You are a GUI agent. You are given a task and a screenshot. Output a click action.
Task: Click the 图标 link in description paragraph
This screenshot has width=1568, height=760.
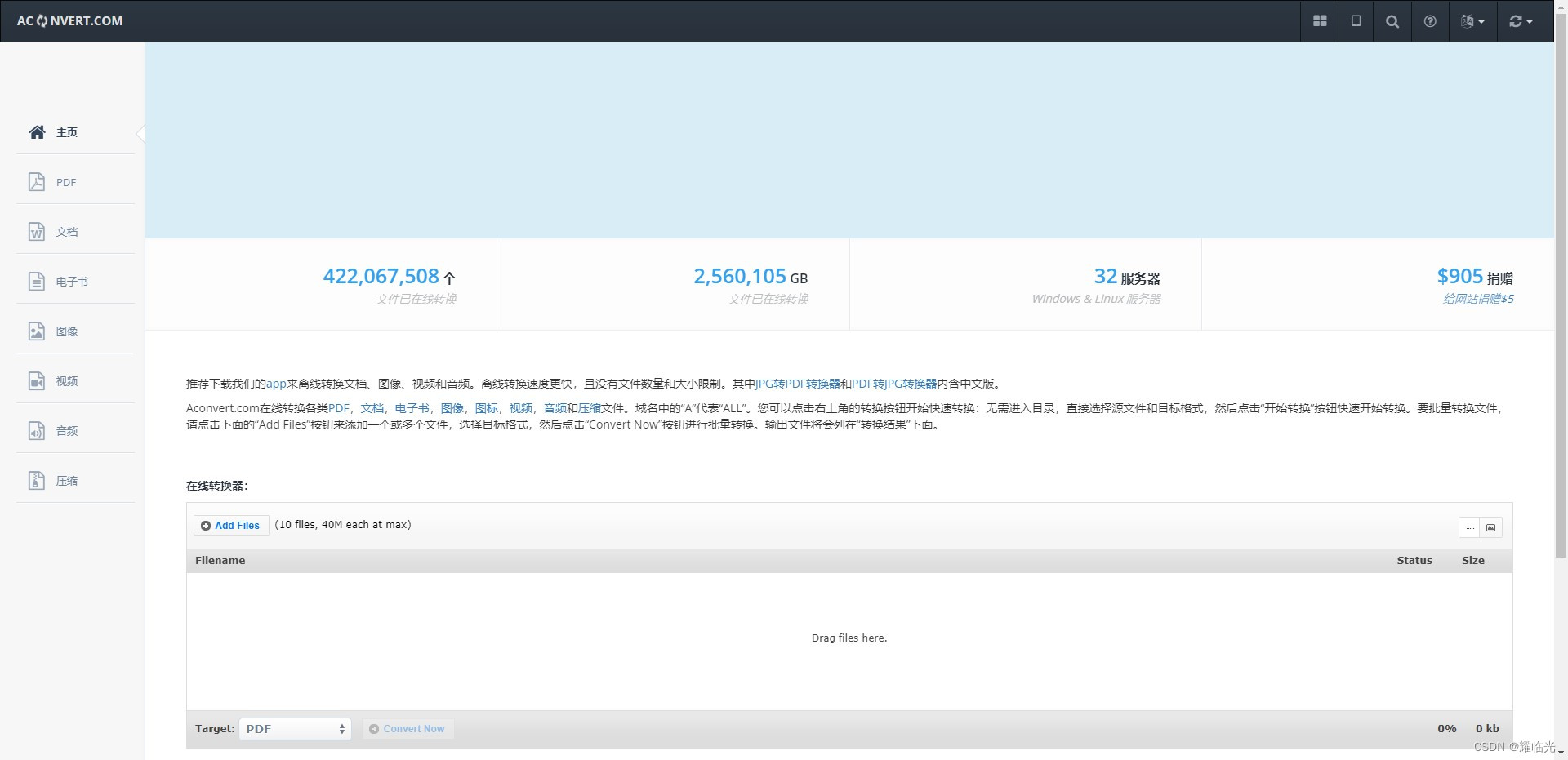point(487,408)
